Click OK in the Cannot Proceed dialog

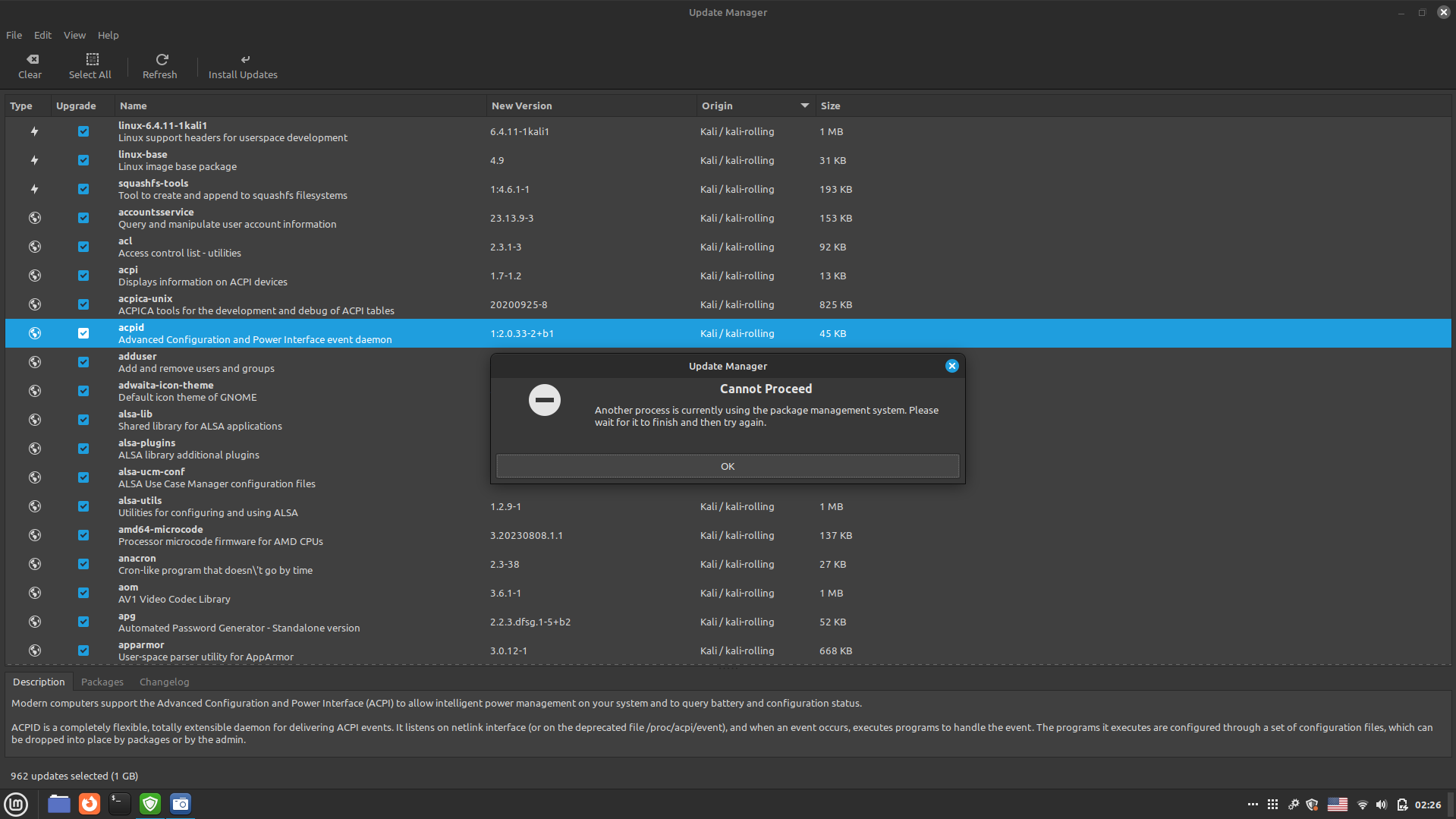pos(728,466)
